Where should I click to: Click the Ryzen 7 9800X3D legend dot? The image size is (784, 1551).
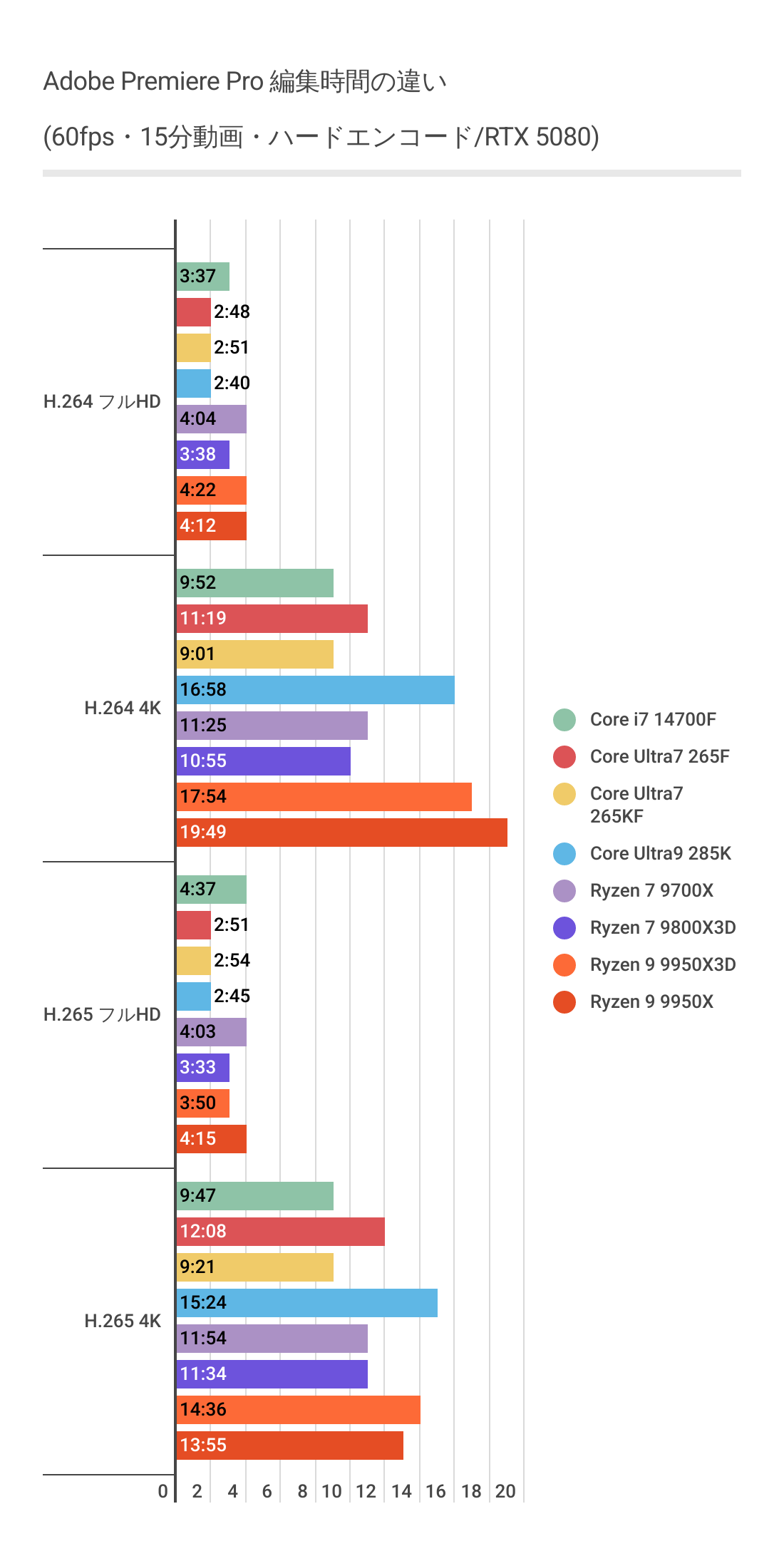[564, 927]
